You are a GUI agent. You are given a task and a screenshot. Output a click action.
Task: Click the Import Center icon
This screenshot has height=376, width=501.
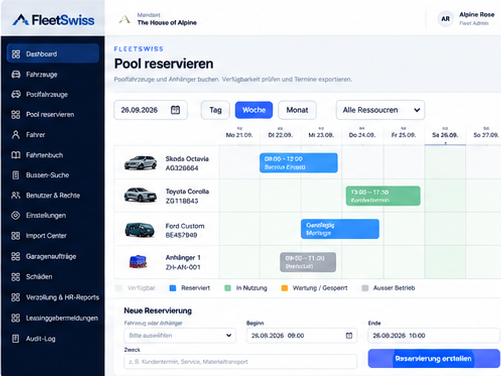point(16,236)
